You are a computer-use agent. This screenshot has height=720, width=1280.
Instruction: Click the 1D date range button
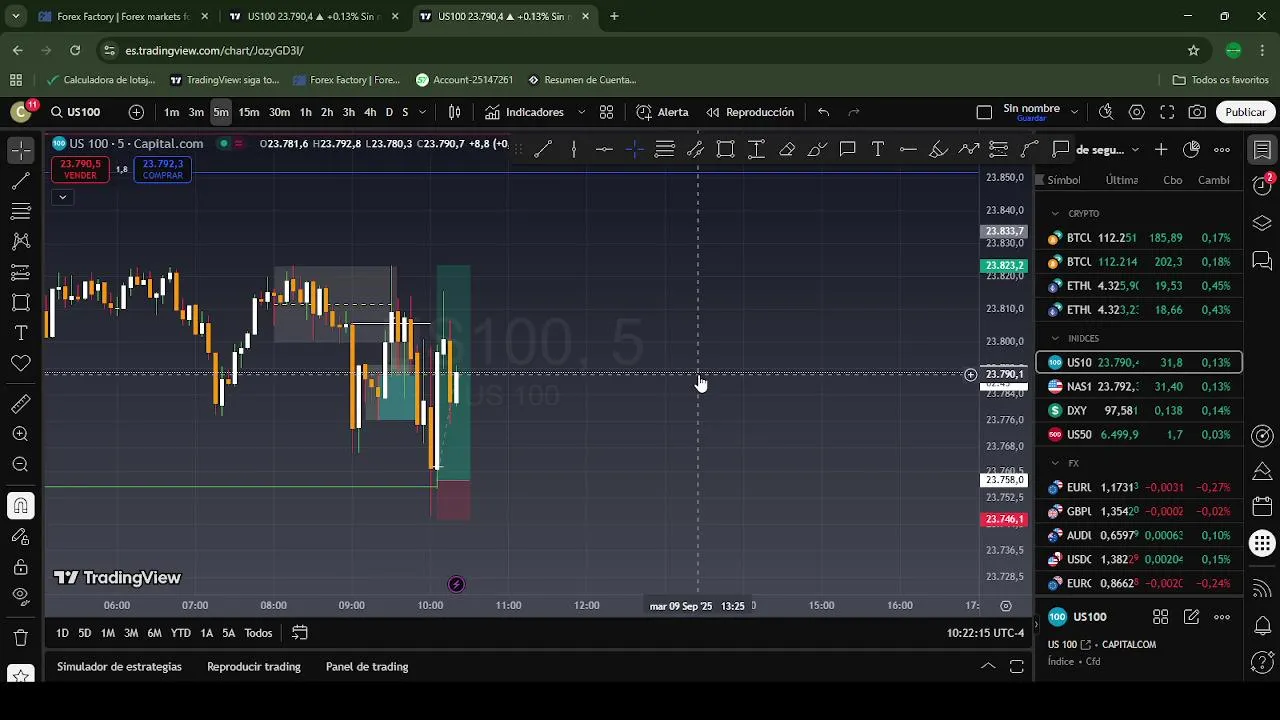point(62,633)
